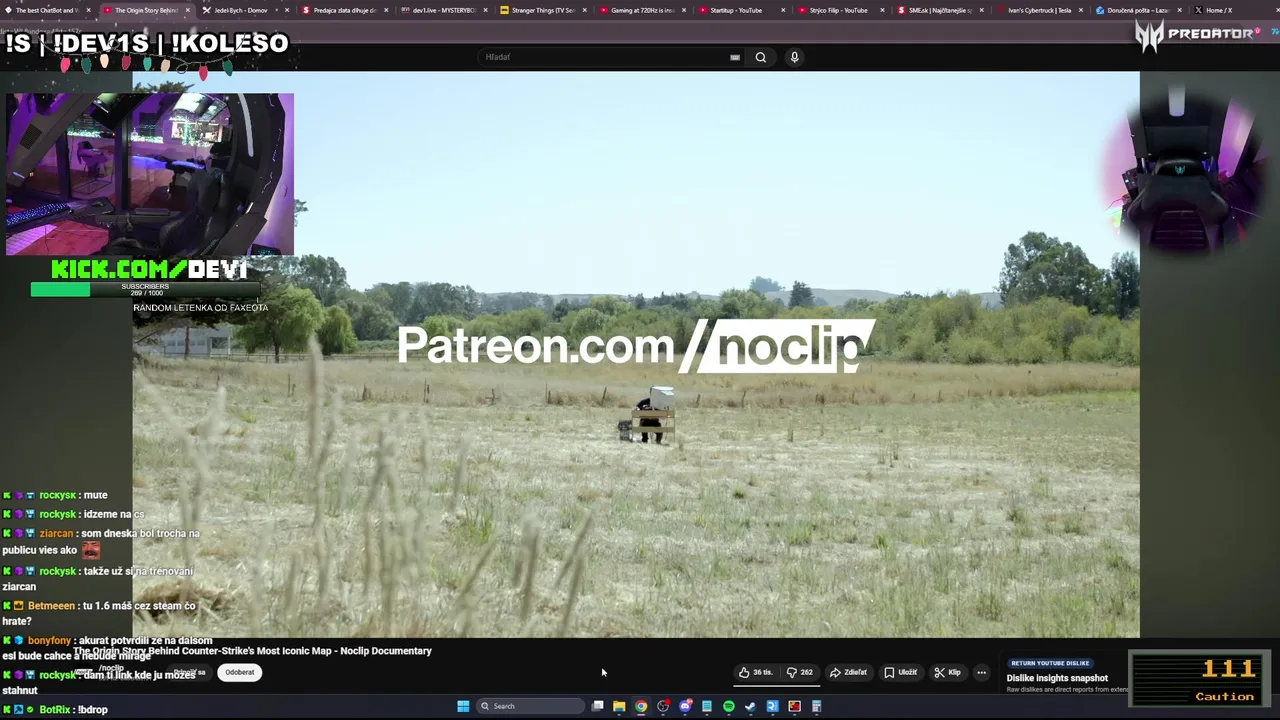Click Return YouTube Dislike badge
The height and width of the screenshot is (720, 1280).
1050,663
